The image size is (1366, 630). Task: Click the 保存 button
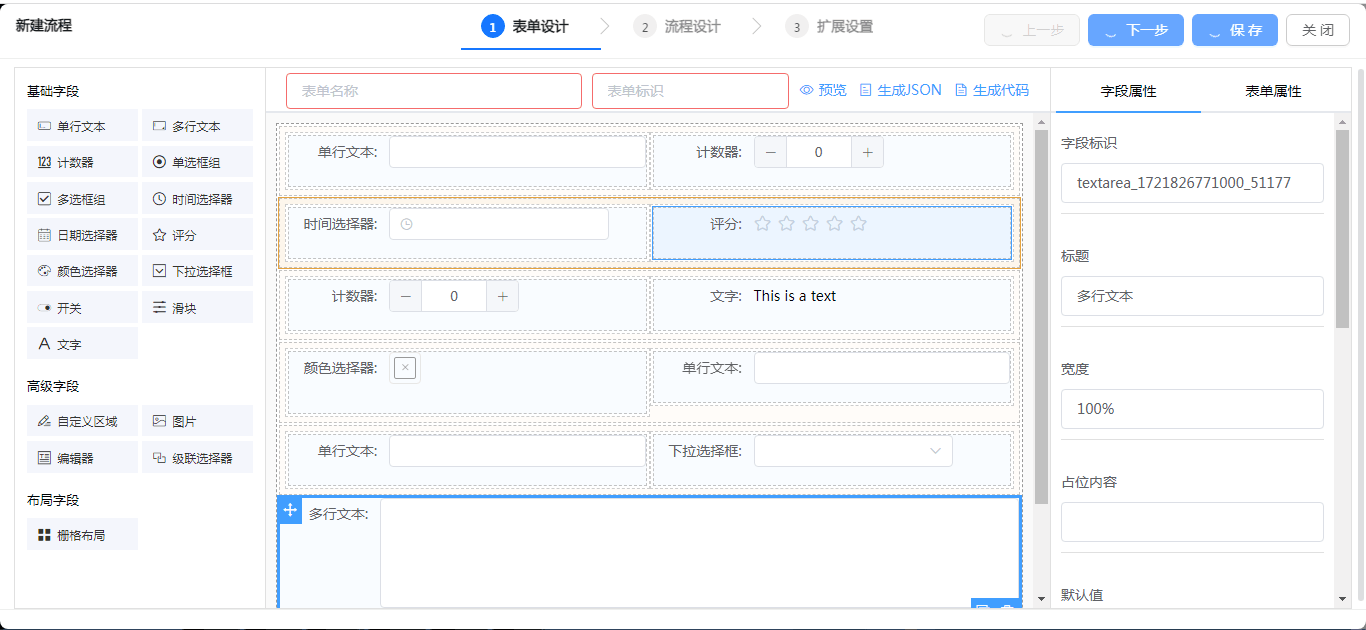pyautogui.click(x=1235, y=30)
